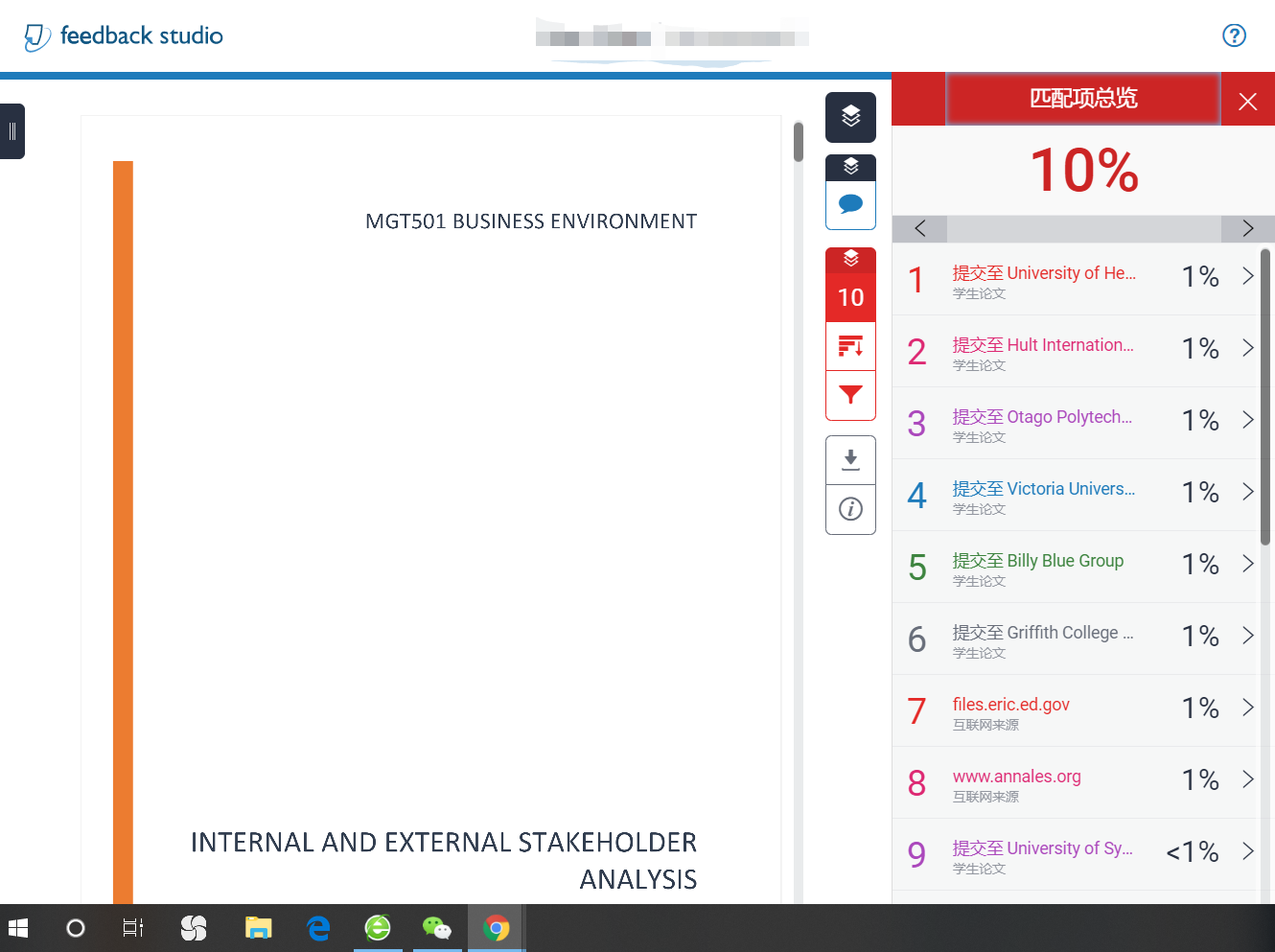Open the files.eric.ed.gov internet source
The width and height of the screenshot is (1275, 952).
[1011, 705]
